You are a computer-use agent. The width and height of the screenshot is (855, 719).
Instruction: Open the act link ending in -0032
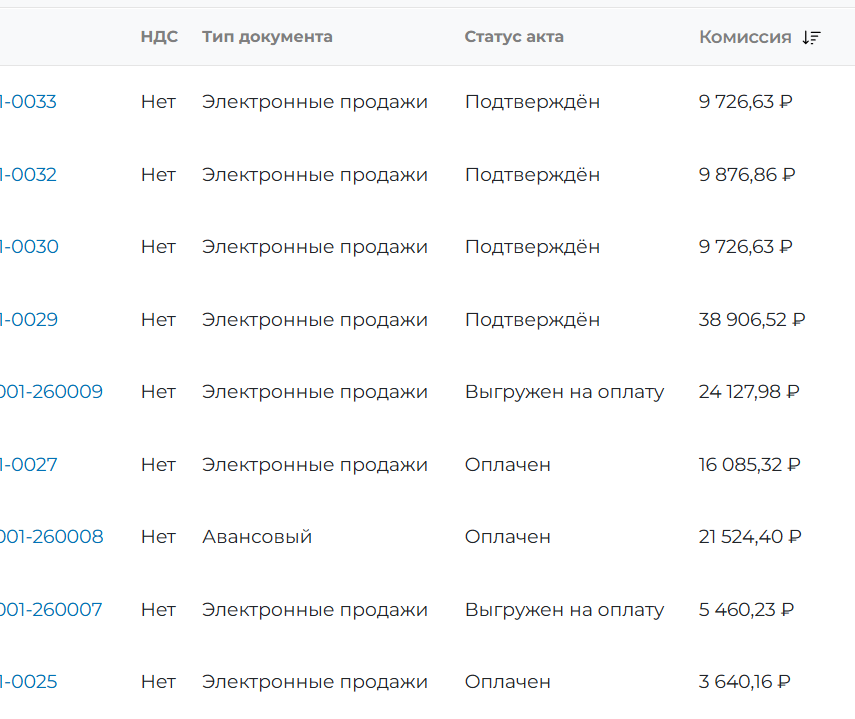point(28,175)
